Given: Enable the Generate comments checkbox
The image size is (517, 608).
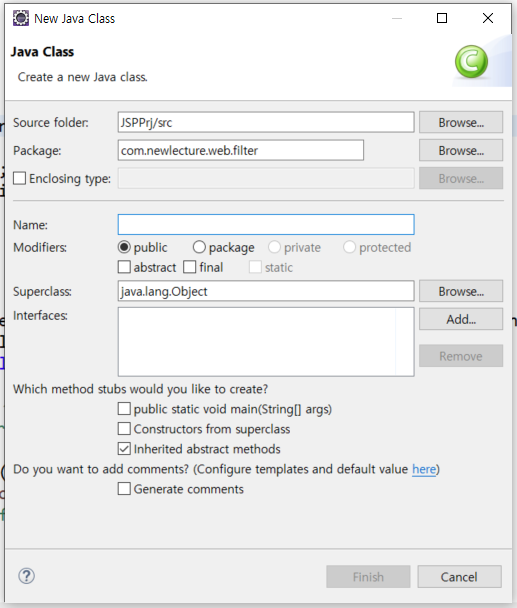Looking at the screenshot, I should pyautogui.click(x=124, y=489).
